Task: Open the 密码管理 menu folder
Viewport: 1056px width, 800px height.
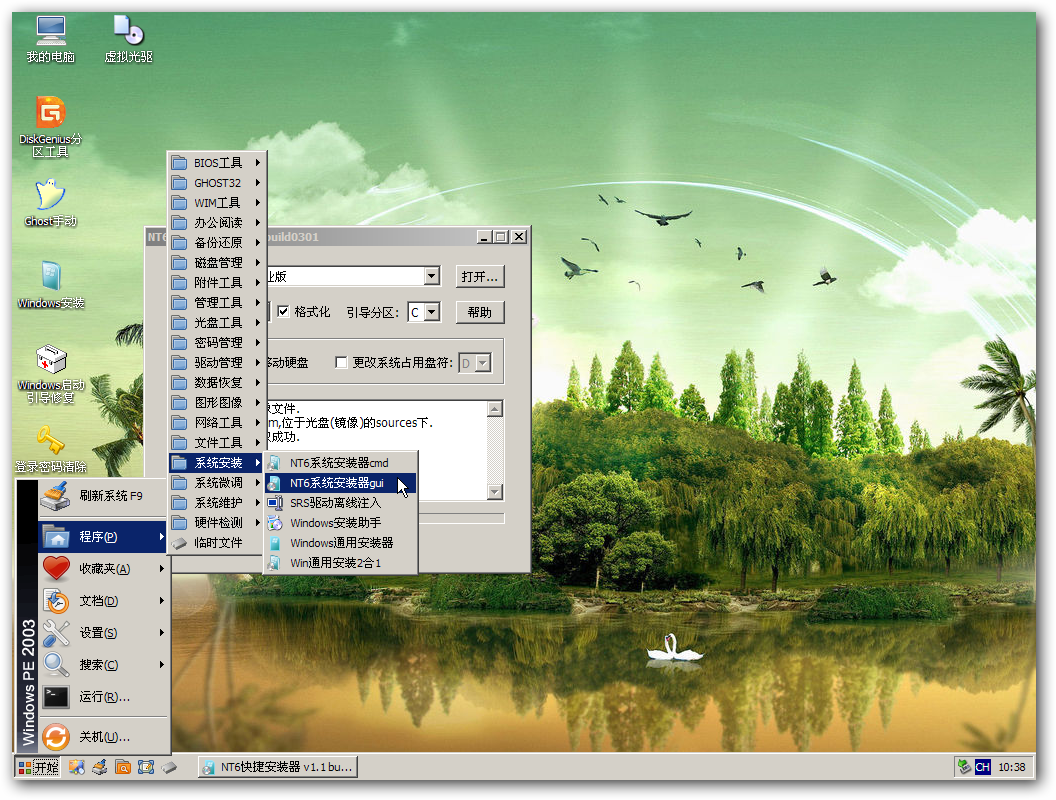Action: (x=216, y=343)
